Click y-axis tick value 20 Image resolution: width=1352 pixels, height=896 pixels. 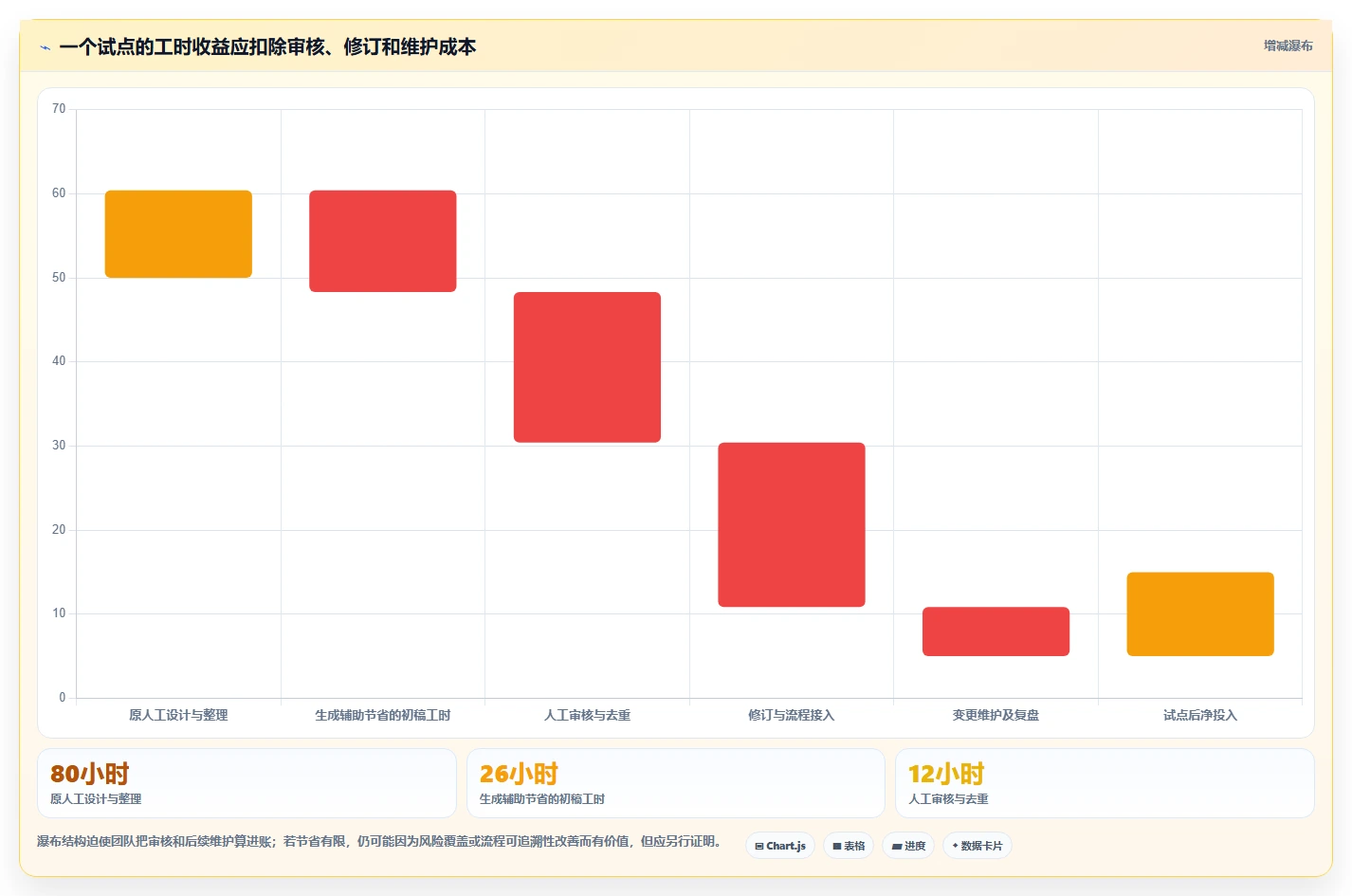click(x=59, y=530)
